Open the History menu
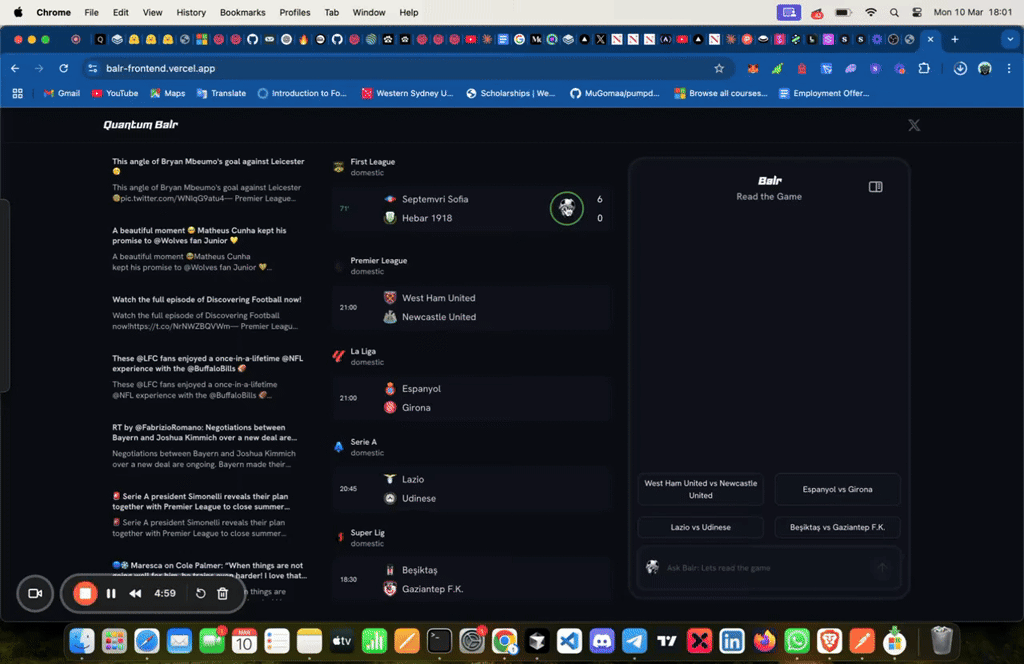The width and height of the screenshot is (1024, 664). point(191,12)
